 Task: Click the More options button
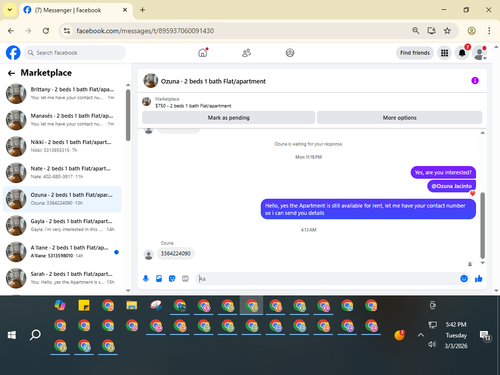(x=399, y=118)
